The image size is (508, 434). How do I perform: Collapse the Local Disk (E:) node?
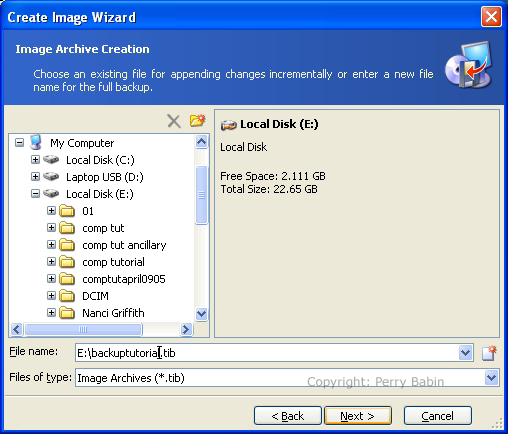point(35,194)
